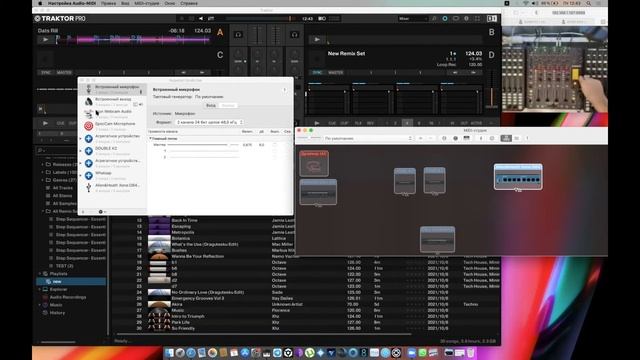Click the help question mark in Audio devices
The height and width of the screenshot is (360, 640).
pyautogui.click(x=284, y=90)
